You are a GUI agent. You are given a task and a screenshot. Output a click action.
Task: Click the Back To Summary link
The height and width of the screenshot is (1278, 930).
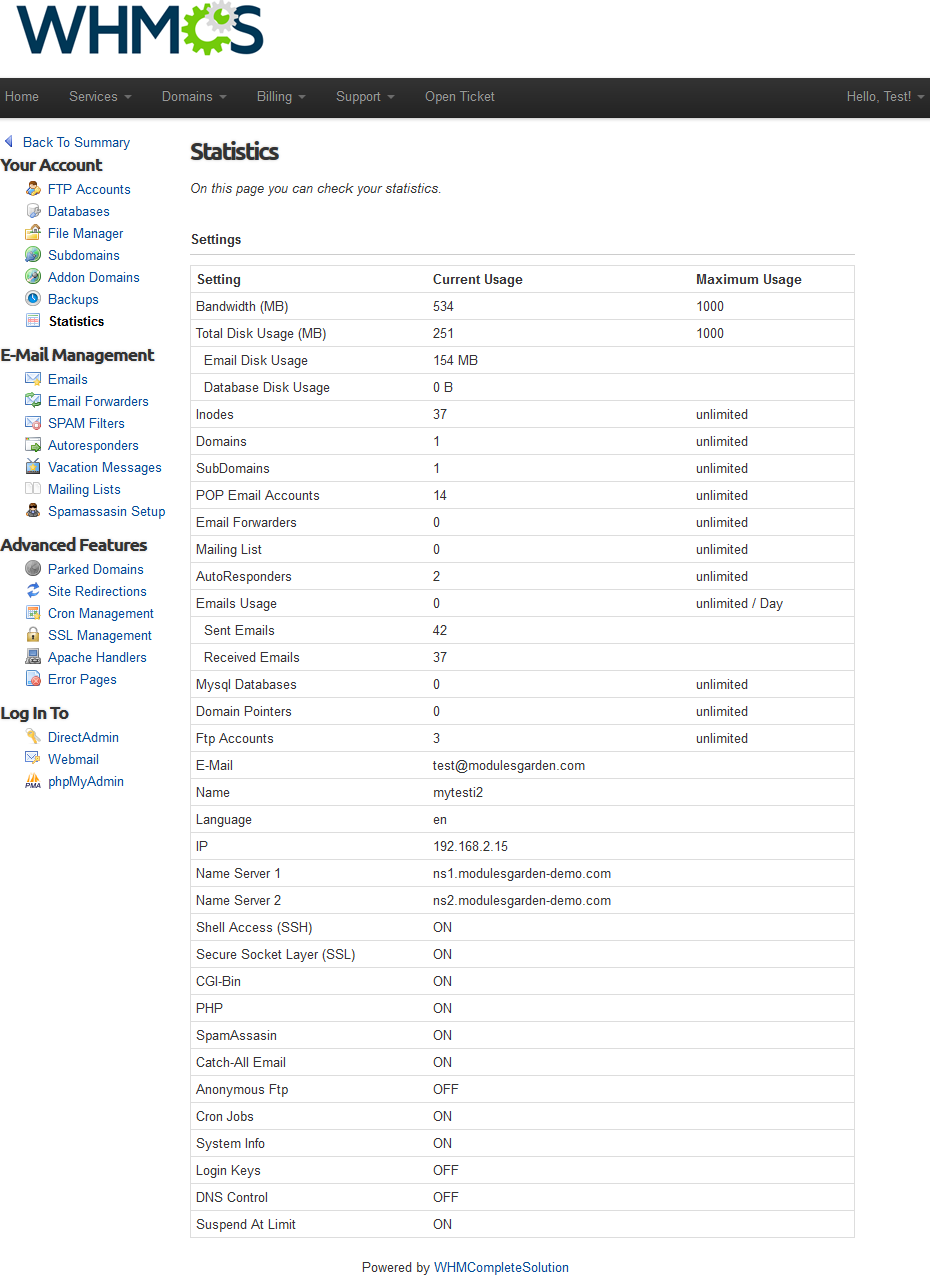(76, 142)
